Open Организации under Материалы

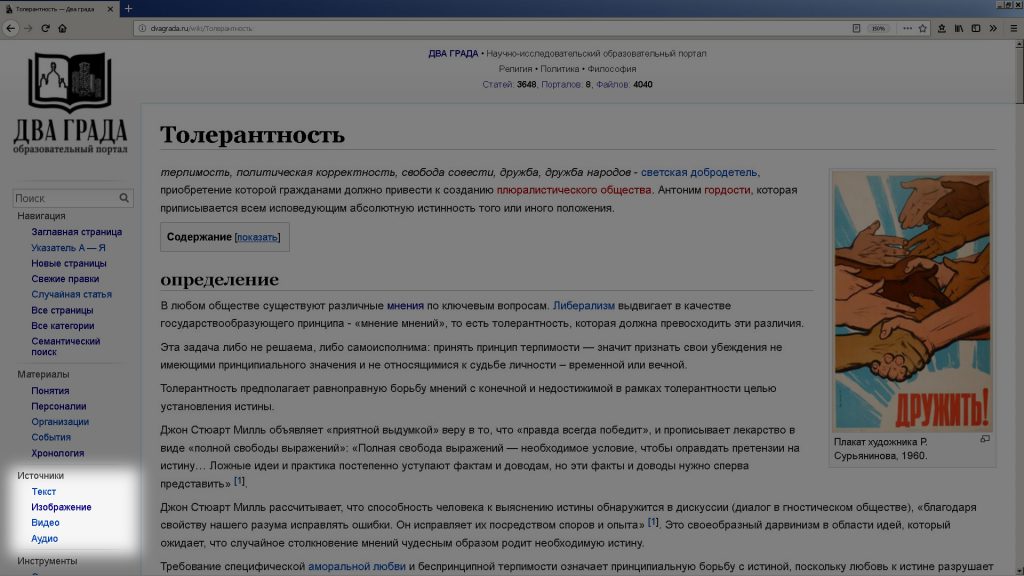pos(60,422)
